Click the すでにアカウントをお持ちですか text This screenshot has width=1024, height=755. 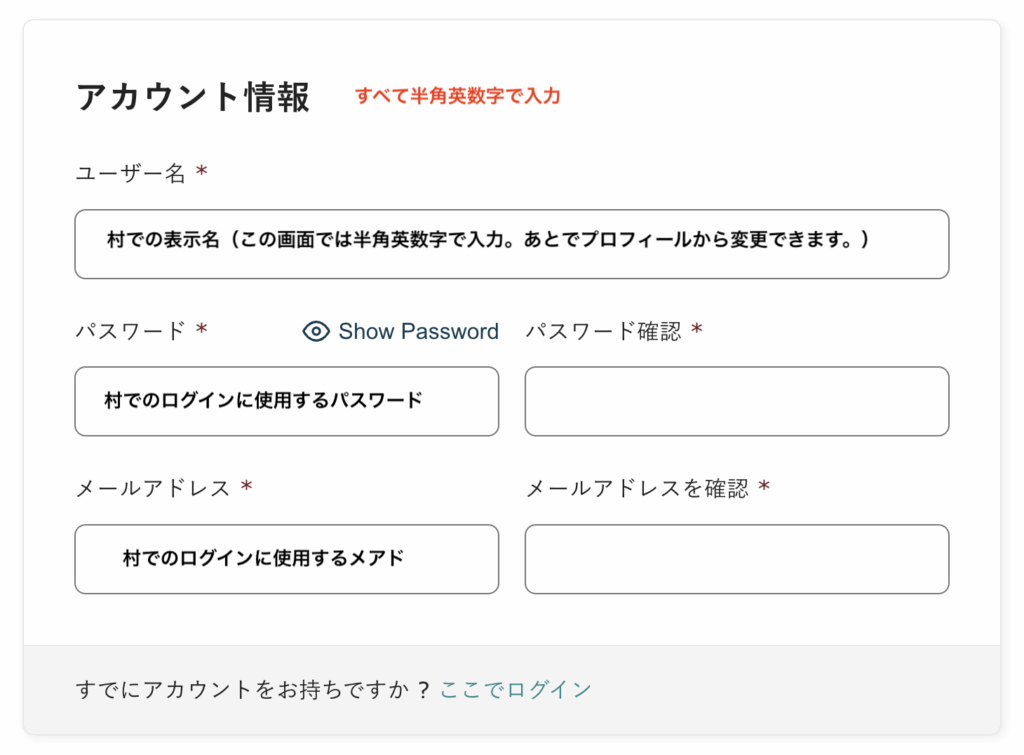pos(252,689)
